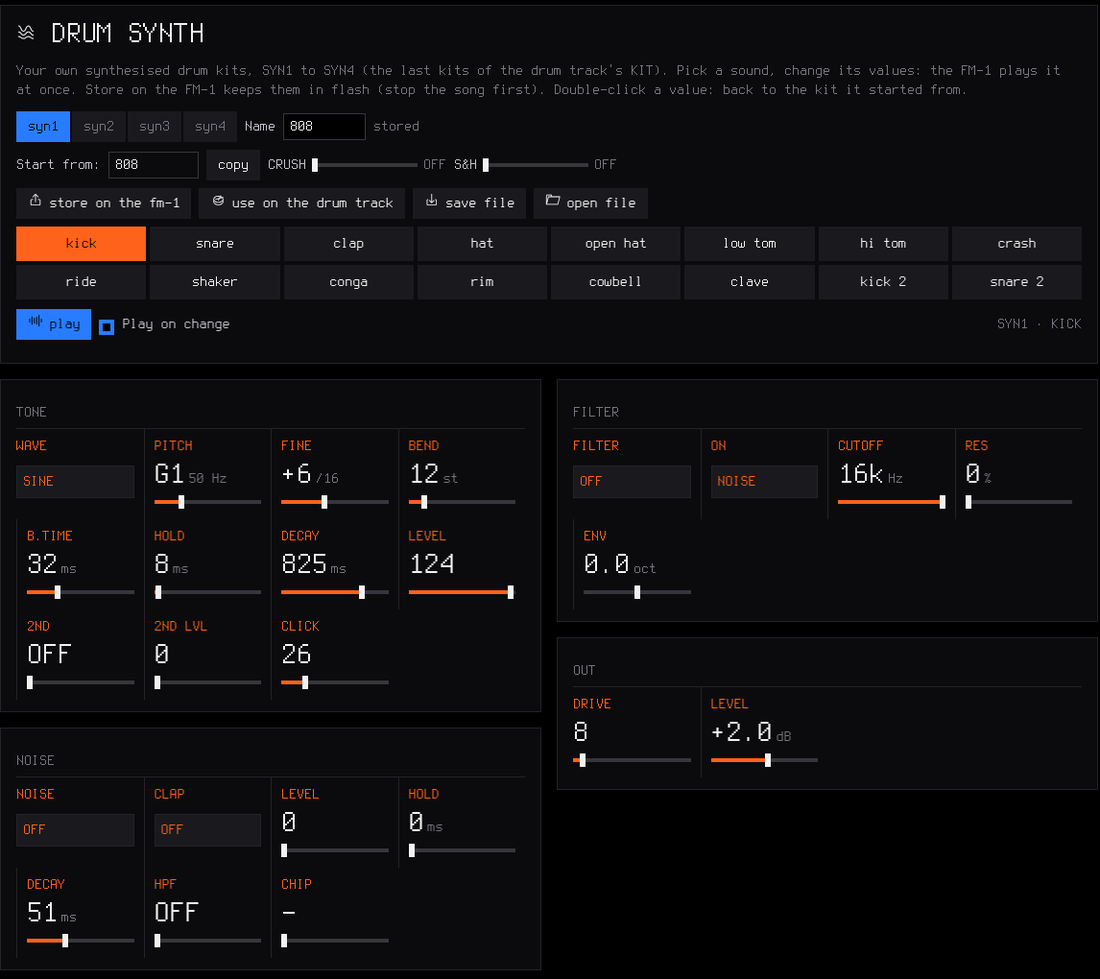Select the snare sound pad
This screenshot has height=979, width=1100.
pyautogui.click(x=215, y=243)
